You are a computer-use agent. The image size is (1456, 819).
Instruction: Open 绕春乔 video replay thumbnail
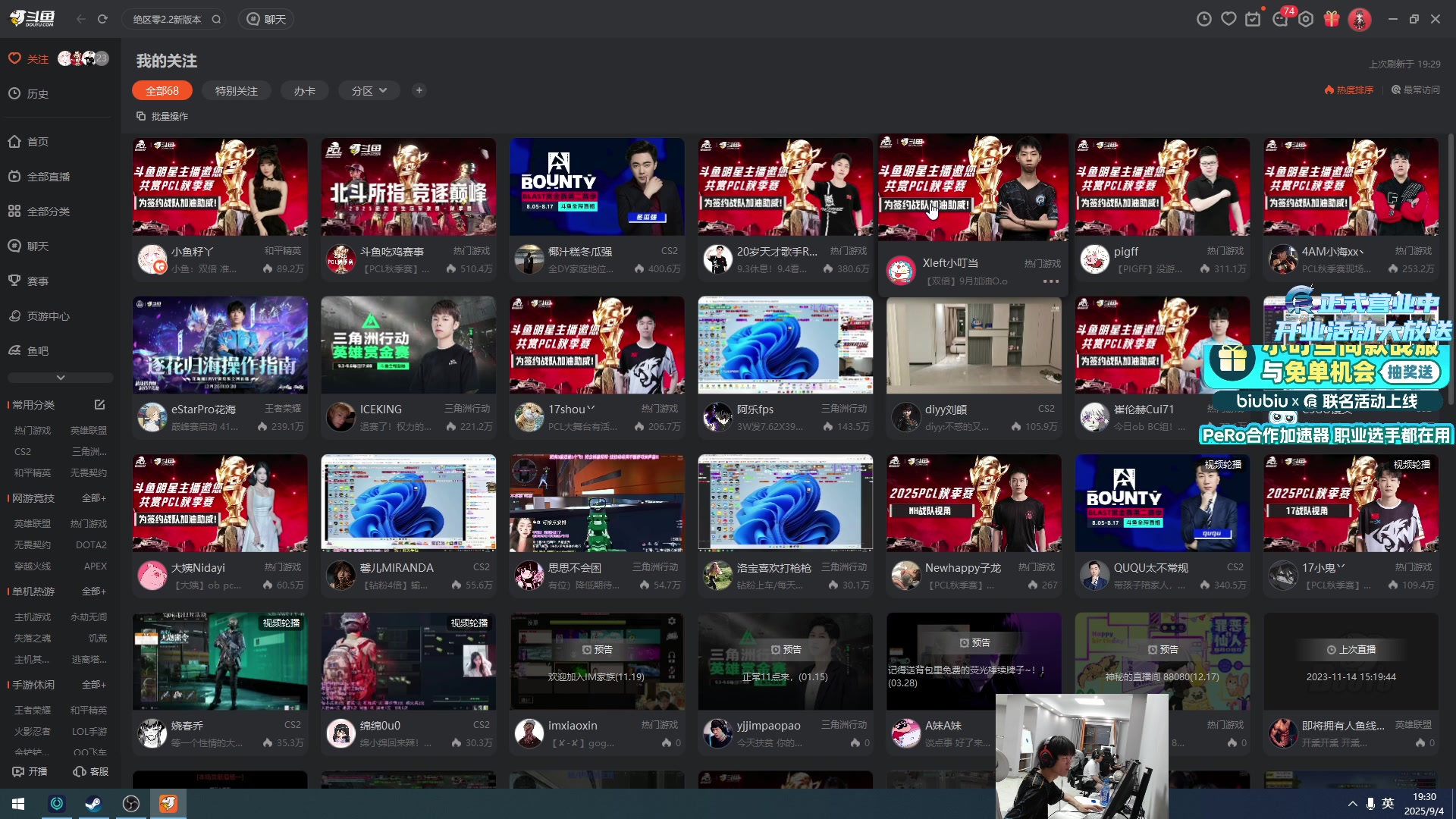tap(220, 661)
